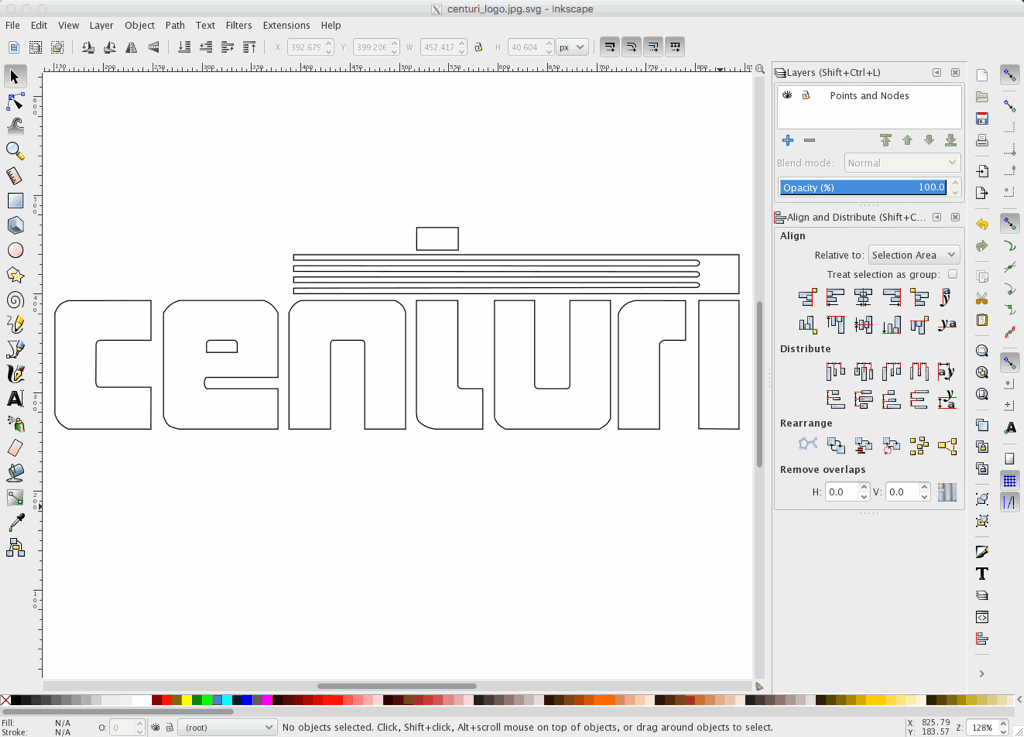
Task: Select the Spiral tool
Action: point(15,300)
